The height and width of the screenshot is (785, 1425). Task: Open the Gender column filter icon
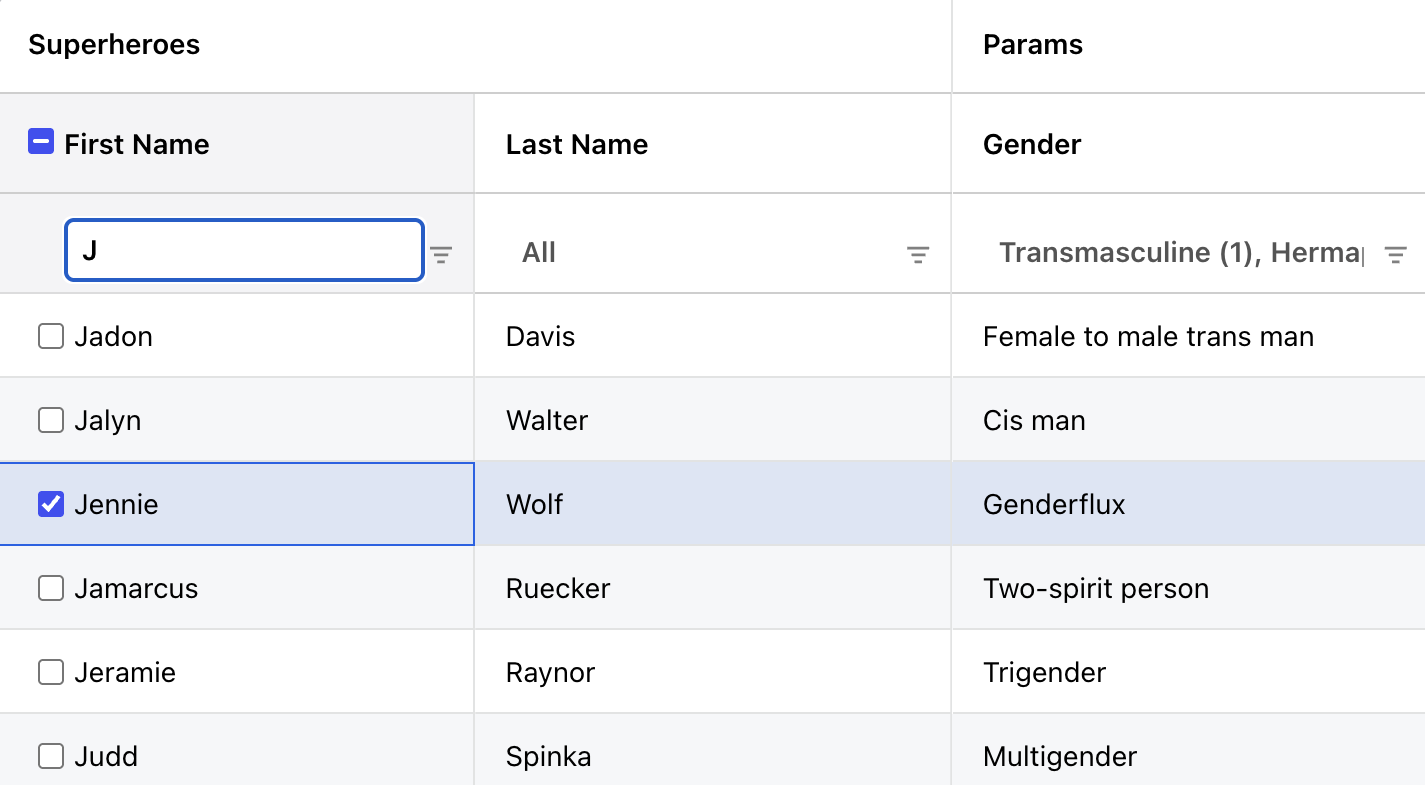click(x=1396, y=254)
